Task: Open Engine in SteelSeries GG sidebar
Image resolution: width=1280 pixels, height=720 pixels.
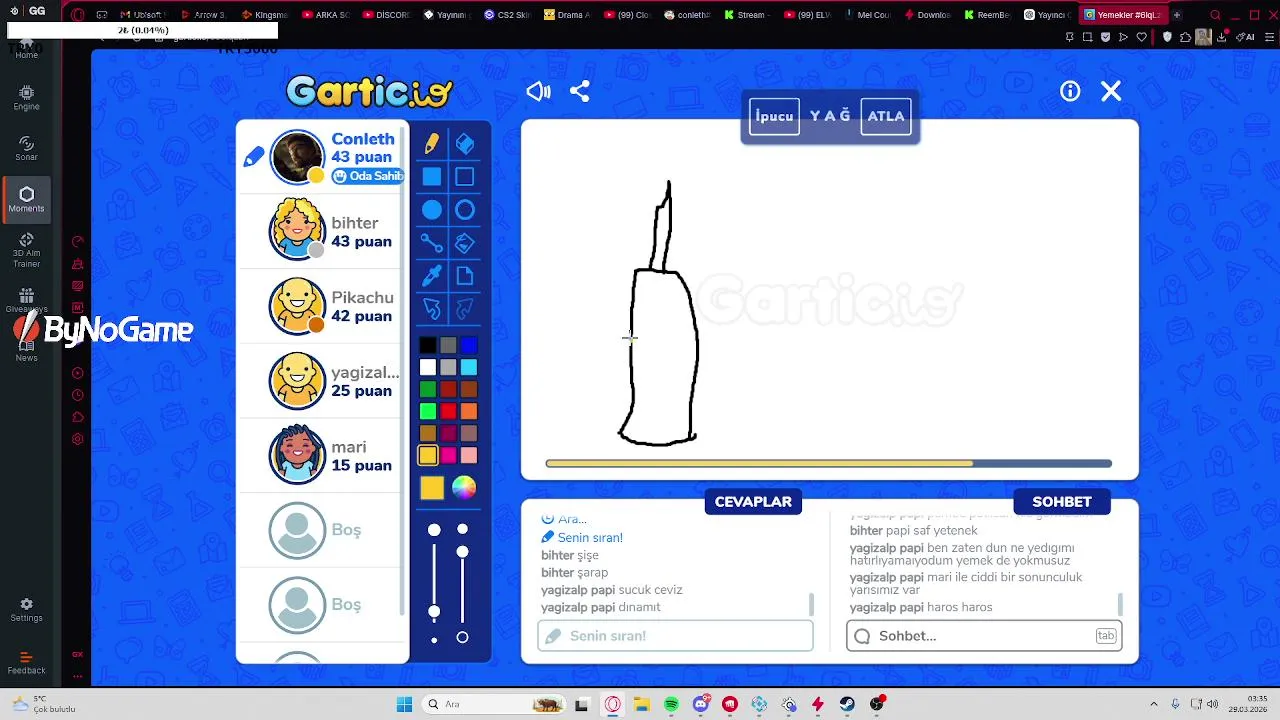Action: point(26,98)
